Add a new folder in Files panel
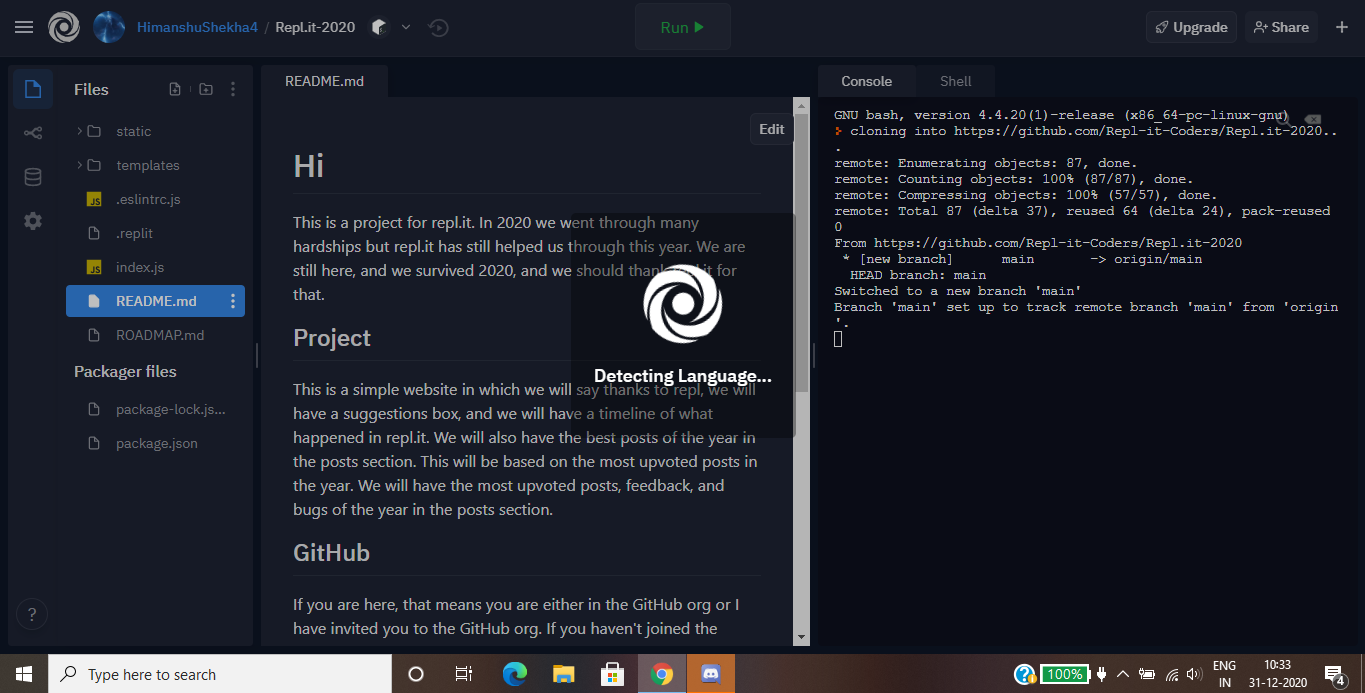The image size is (1365, 693). 205,89
